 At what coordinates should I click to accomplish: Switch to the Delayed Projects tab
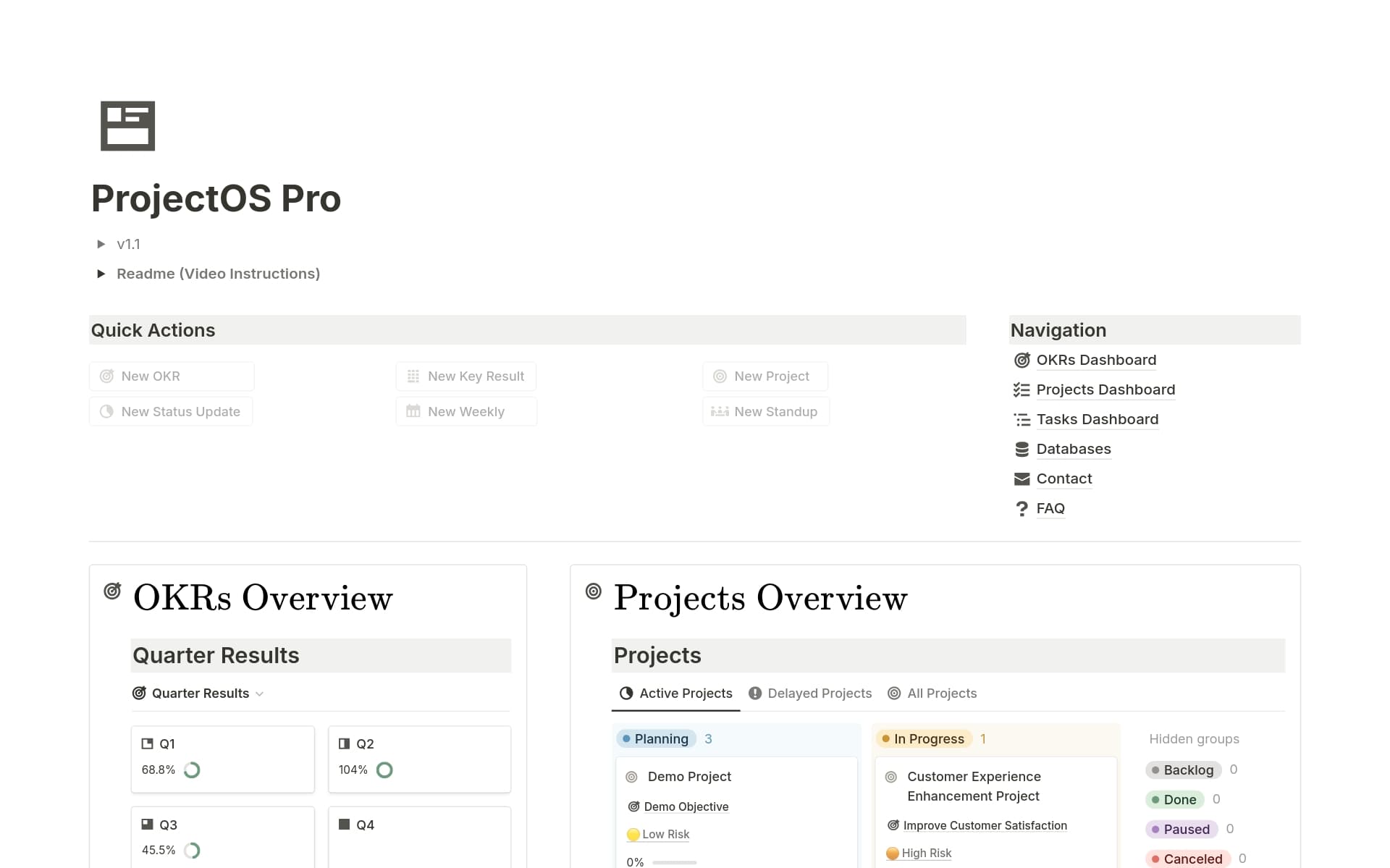[810, 694]
